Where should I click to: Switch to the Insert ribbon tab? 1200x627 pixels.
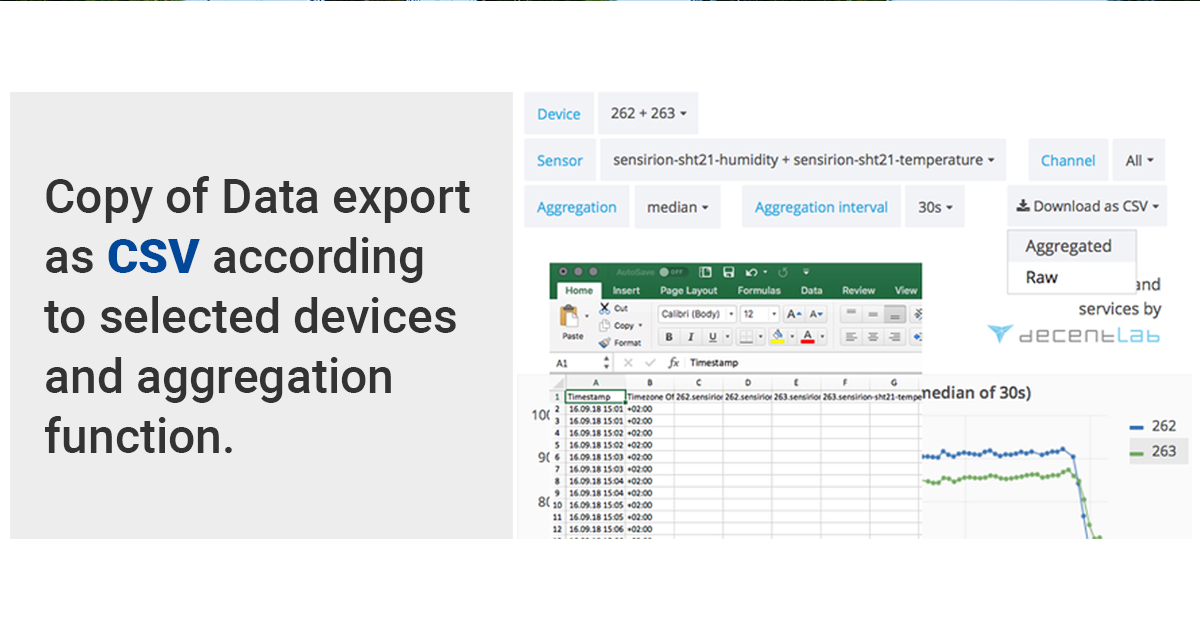pos(626,291)
